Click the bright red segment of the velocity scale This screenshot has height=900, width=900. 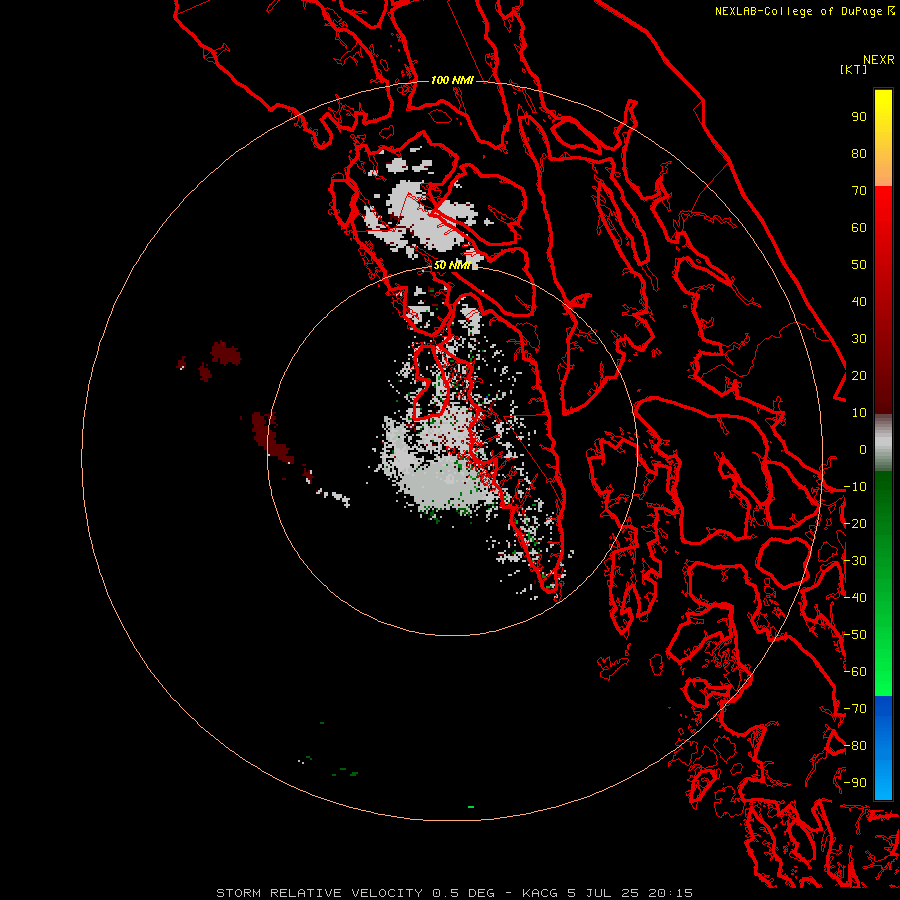[883, 300]
